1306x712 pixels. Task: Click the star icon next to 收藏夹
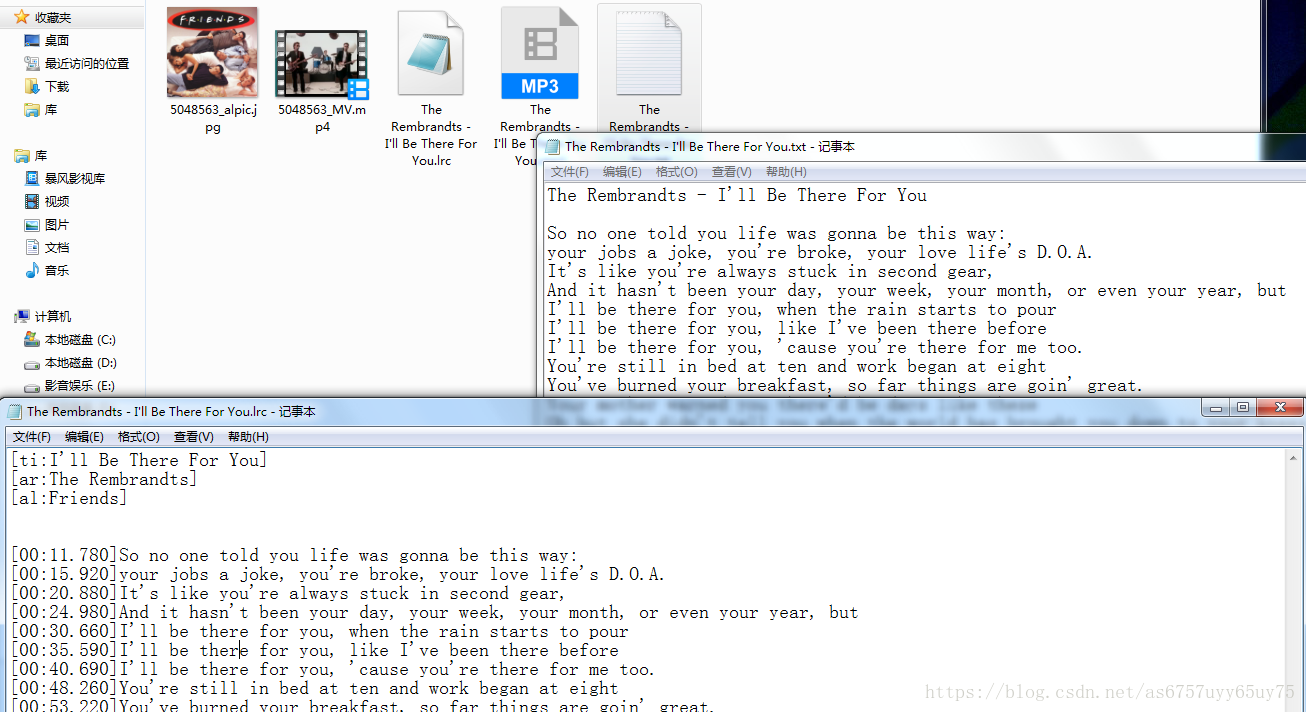(x=21, y=17)
